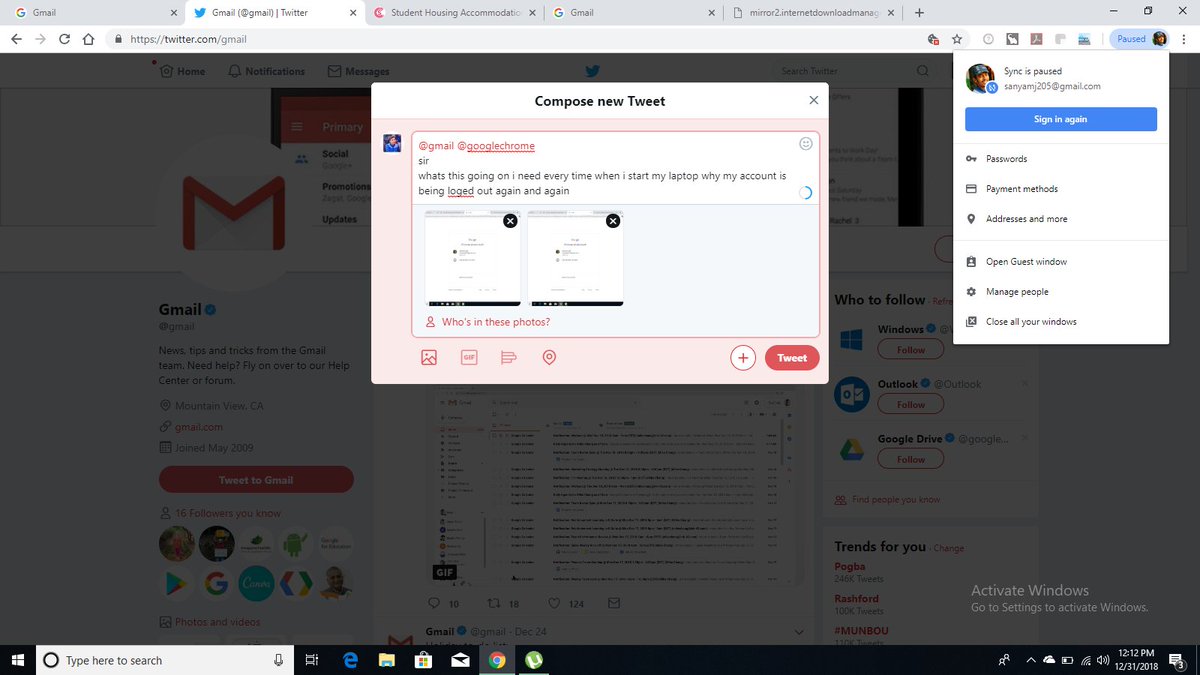
Task: Click the Paused profile chip
Action: pos(1139,39)
